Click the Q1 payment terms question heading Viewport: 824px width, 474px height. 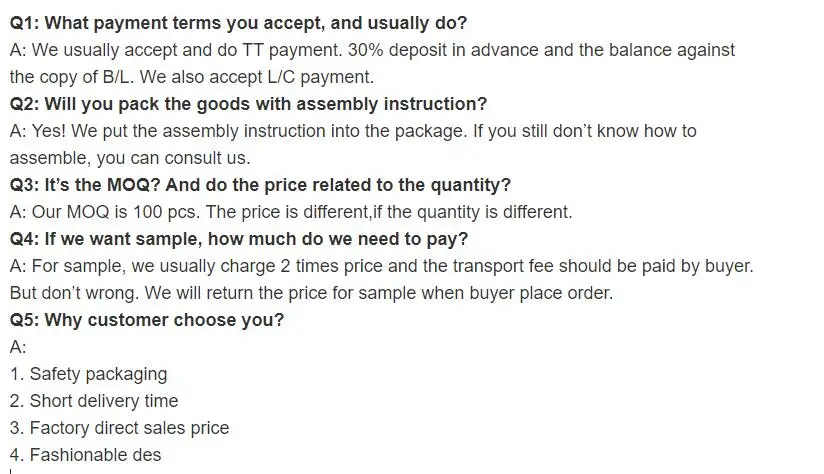(238, 22)
